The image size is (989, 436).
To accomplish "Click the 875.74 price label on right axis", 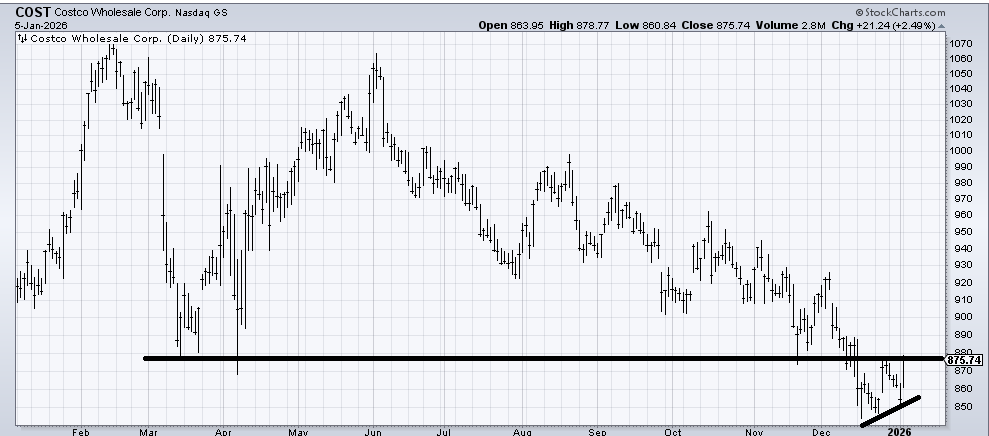I will pos(964,360).
